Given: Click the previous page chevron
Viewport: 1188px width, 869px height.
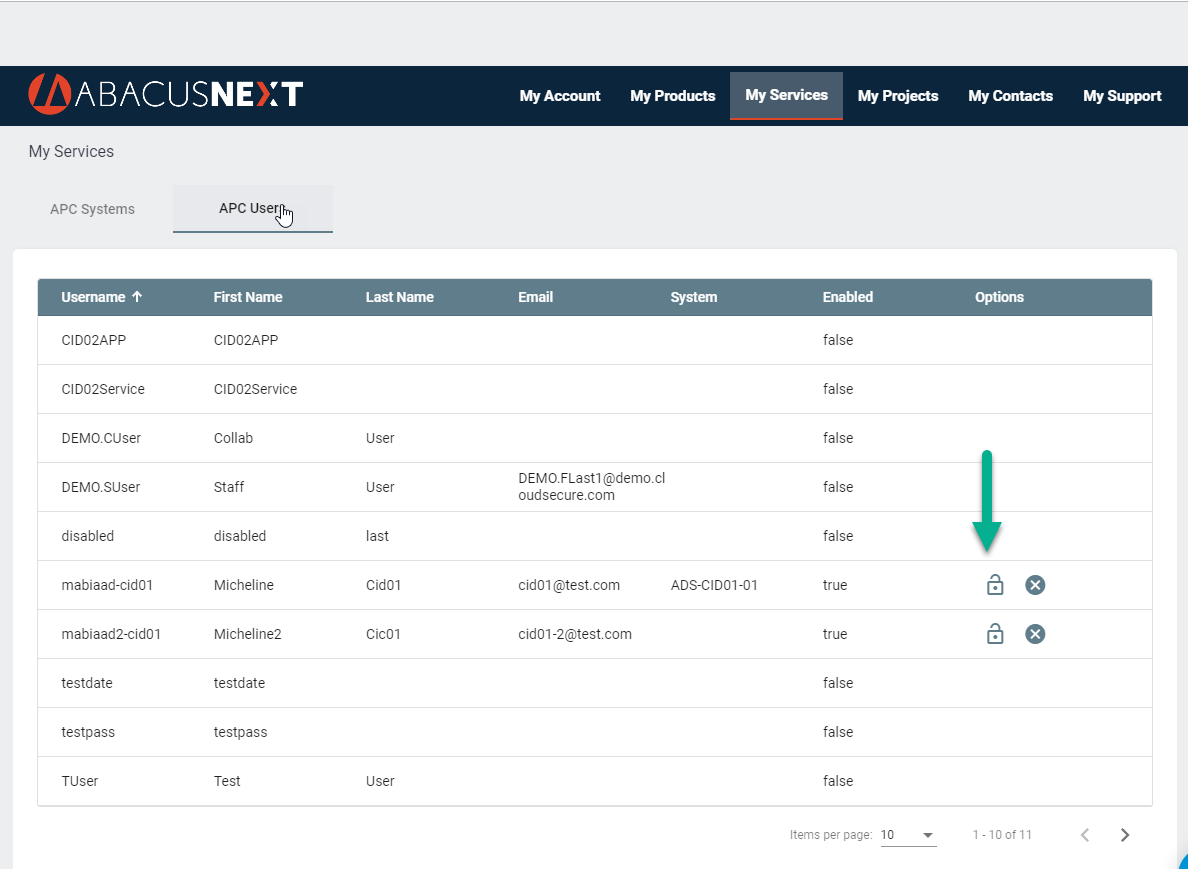Looking at the screenshot, I should [x=1084, y=834].
